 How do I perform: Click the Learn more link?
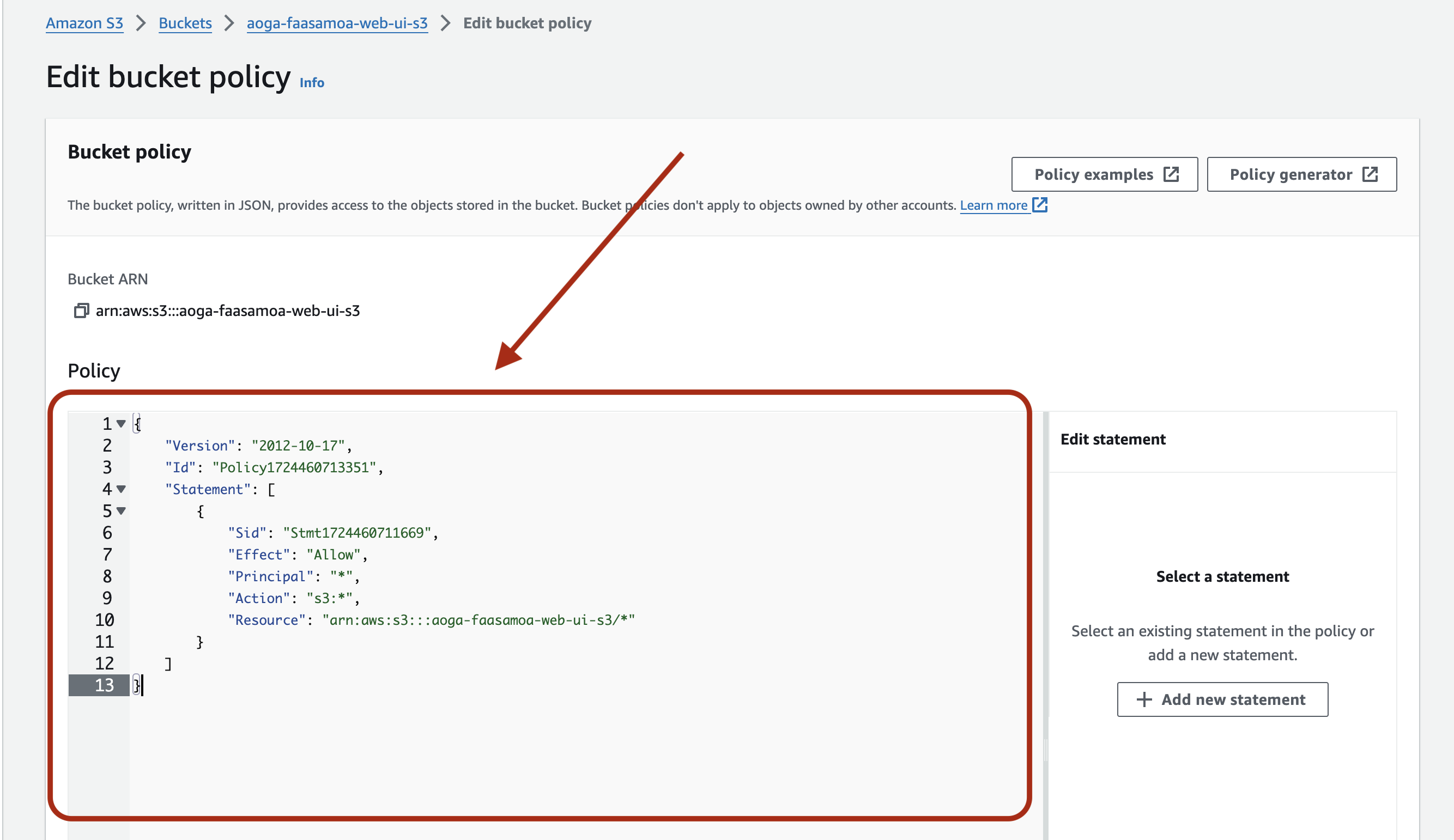(993, 205)
